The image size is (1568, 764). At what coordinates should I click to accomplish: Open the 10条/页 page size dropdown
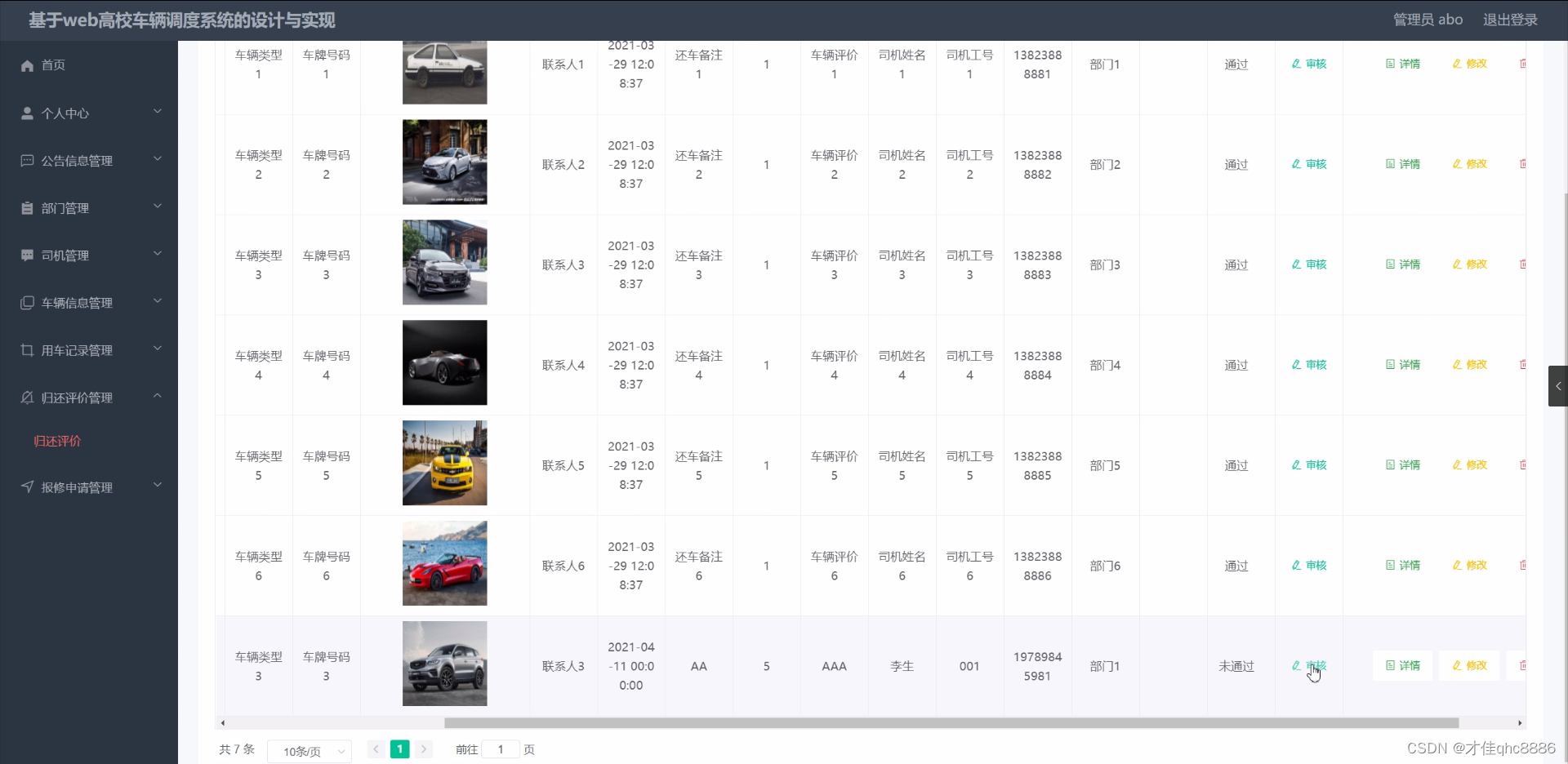(310, 751)
